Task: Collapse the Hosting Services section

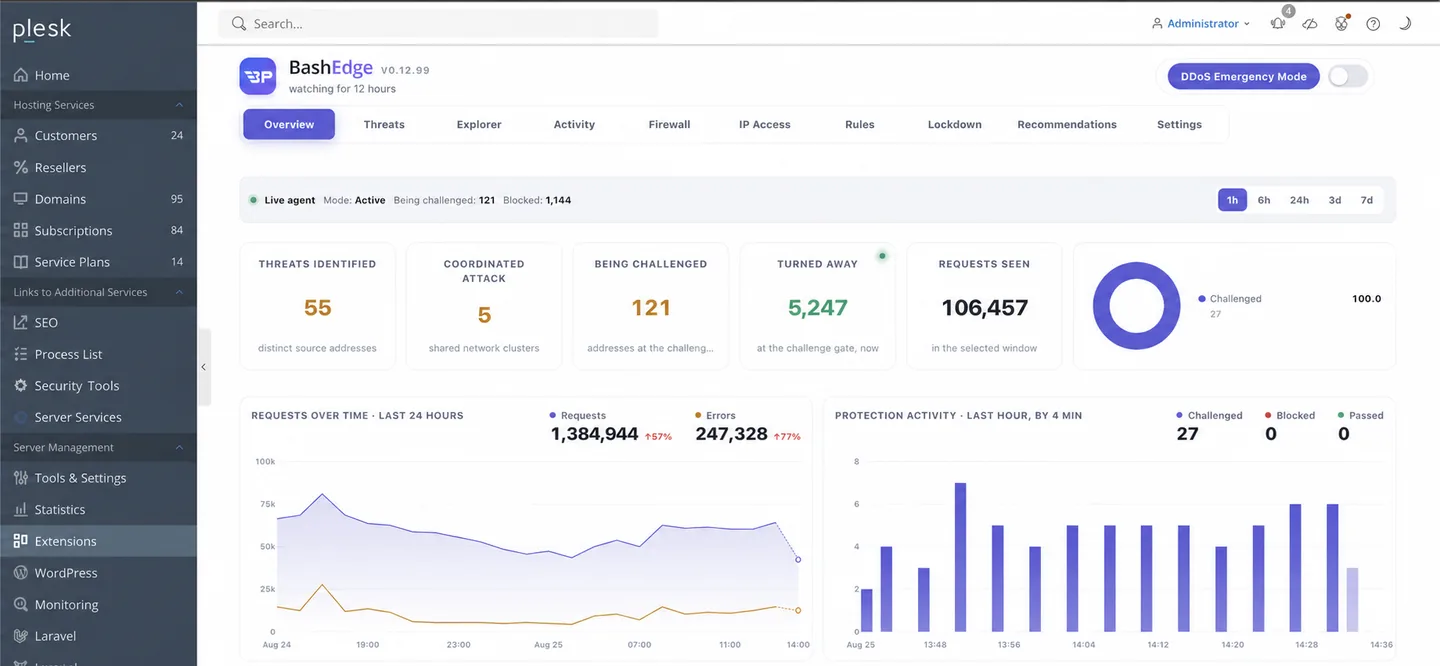Action: click(x=179, y=105)
